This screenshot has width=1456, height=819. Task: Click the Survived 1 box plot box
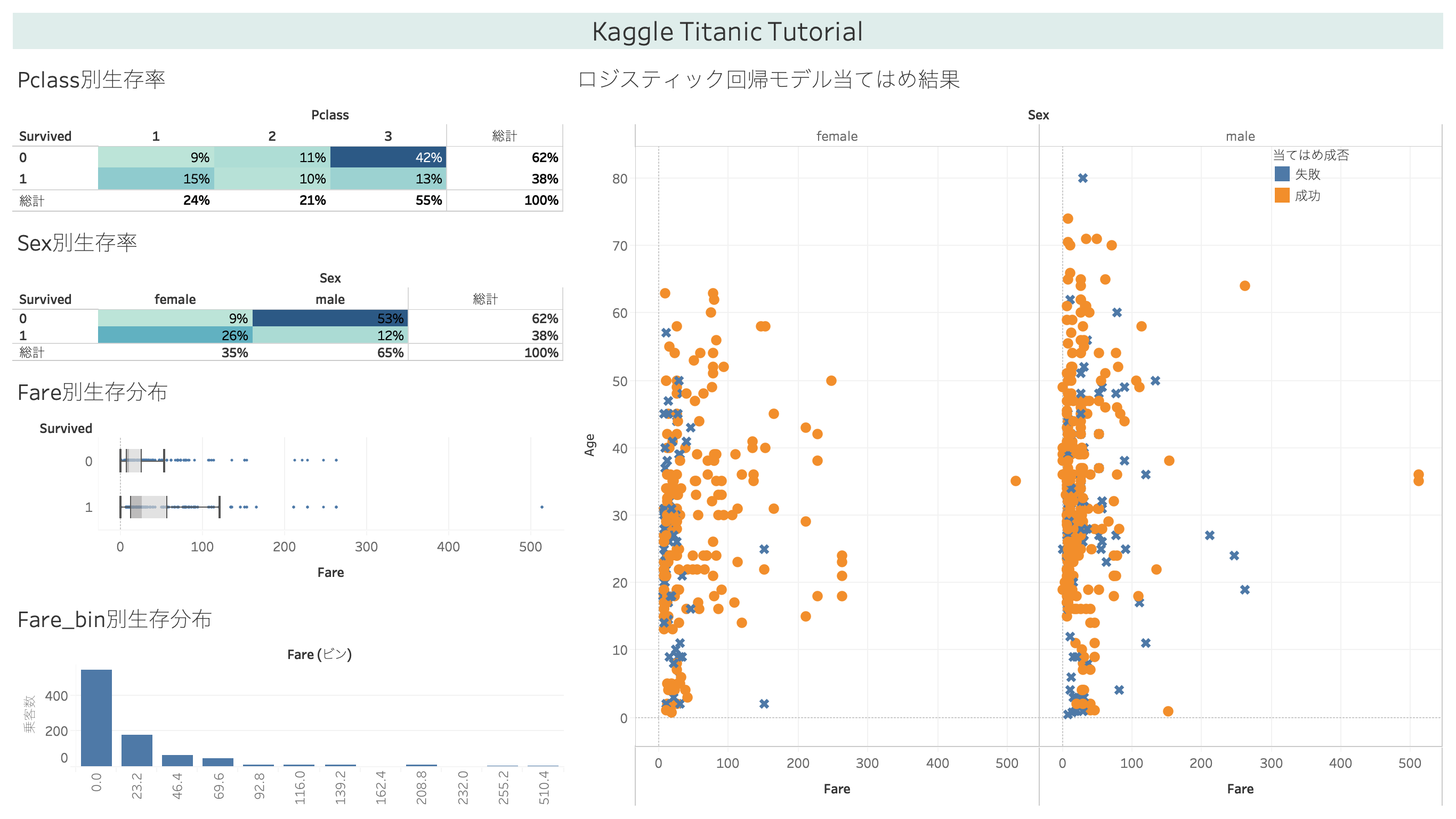pyautogui.click(x=148, y=507)
